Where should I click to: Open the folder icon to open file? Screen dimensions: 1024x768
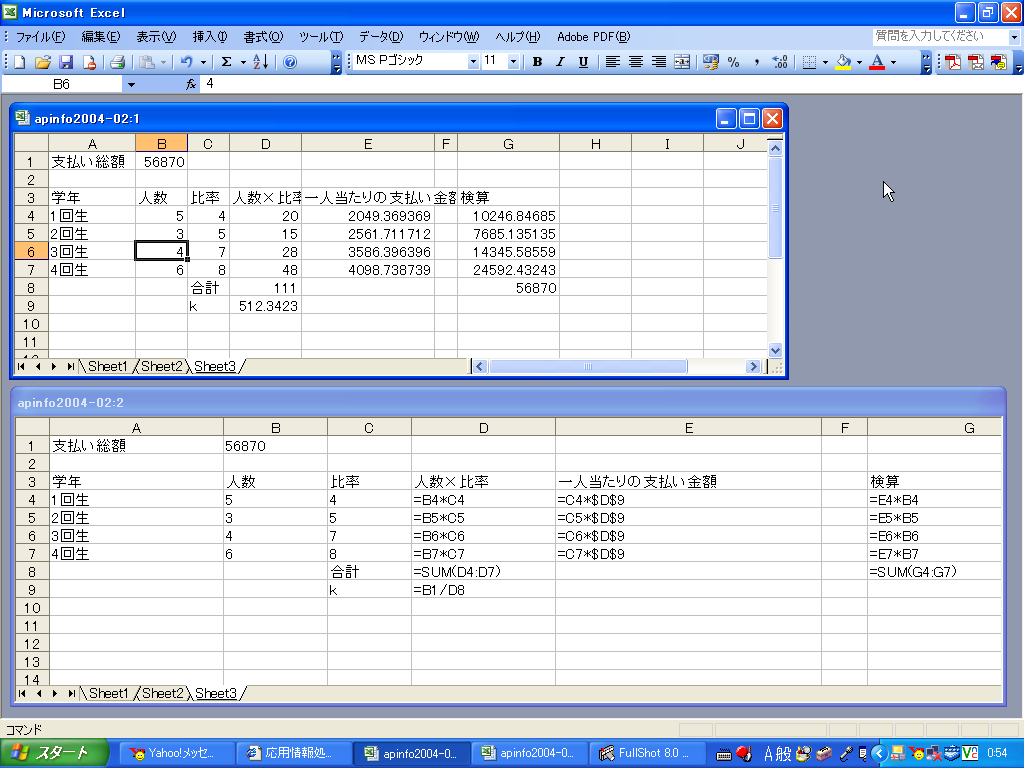pyautogui.click(x=43, y=62)
